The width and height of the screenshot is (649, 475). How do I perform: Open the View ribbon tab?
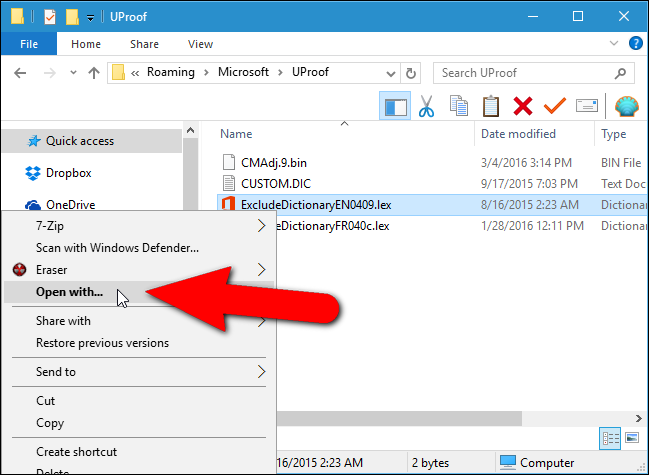200,44
